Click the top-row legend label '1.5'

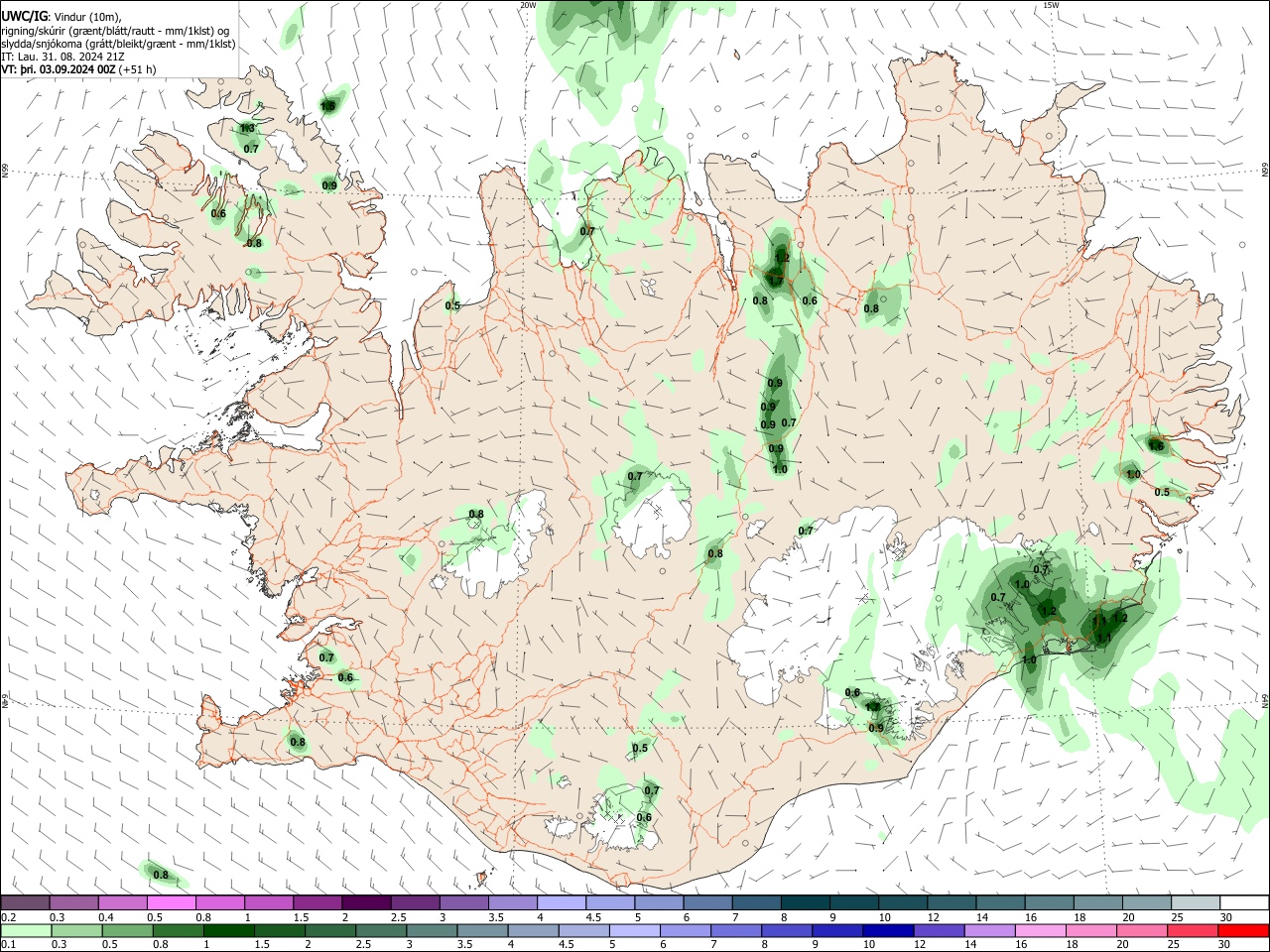pos(301,917)
